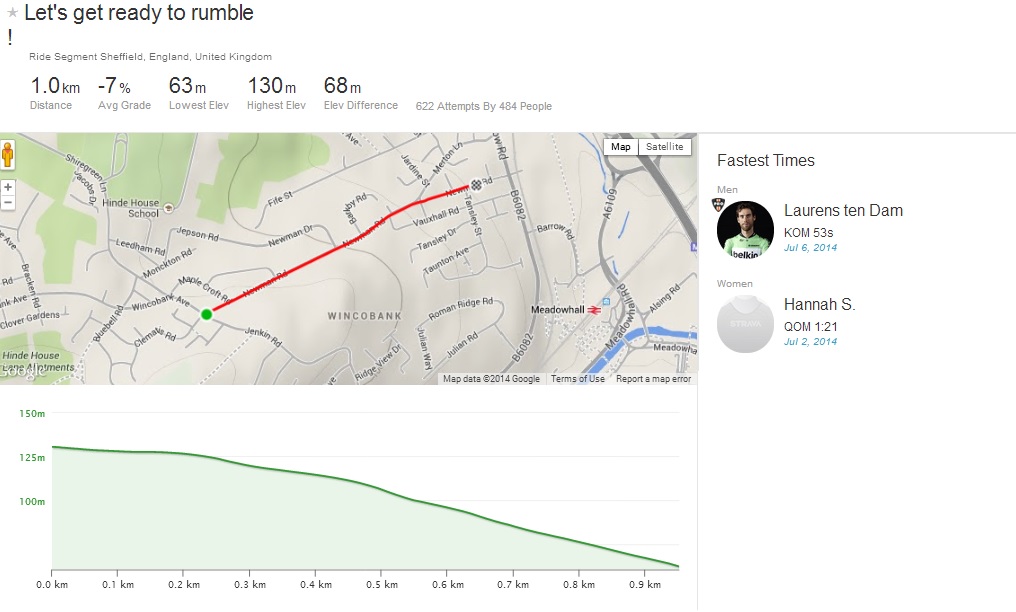This screenshot has width=1016, height=612.
Task: Grab the Street View pegman icon
Action: point(8,156)
